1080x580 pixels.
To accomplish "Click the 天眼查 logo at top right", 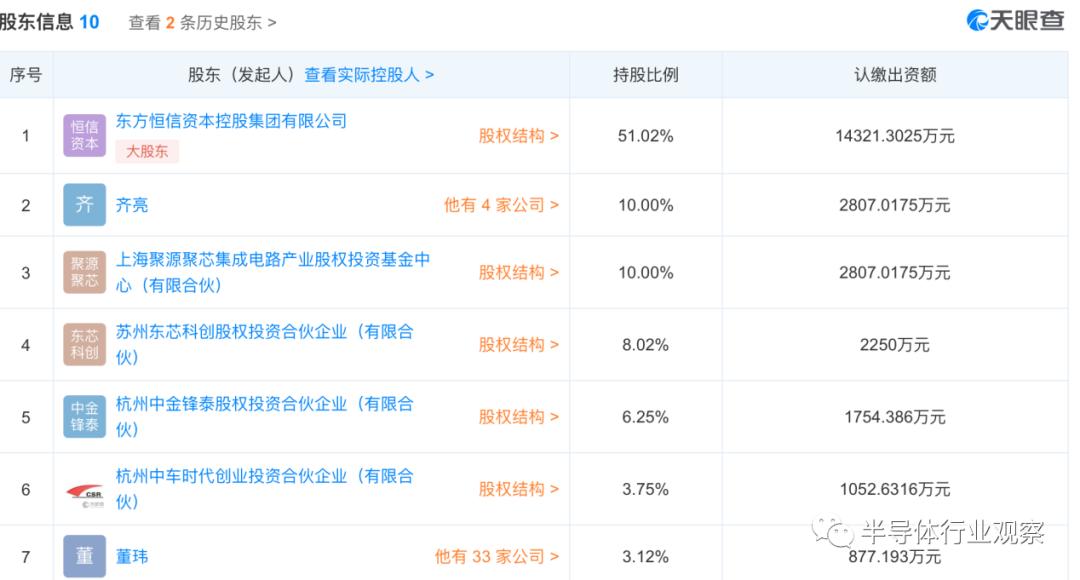I will coord(1015,18).
